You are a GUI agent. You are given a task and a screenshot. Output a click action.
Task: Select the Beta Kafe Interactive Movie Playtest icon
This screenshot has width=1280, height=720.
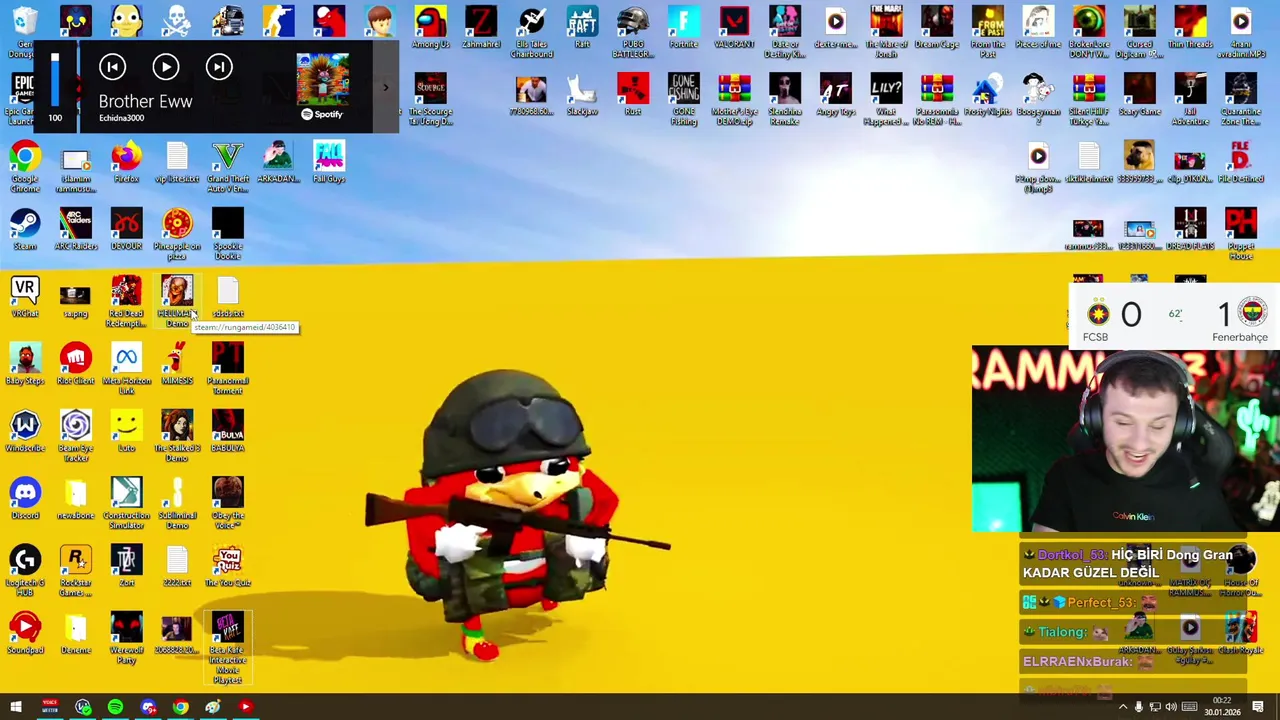tap(228, 648)
